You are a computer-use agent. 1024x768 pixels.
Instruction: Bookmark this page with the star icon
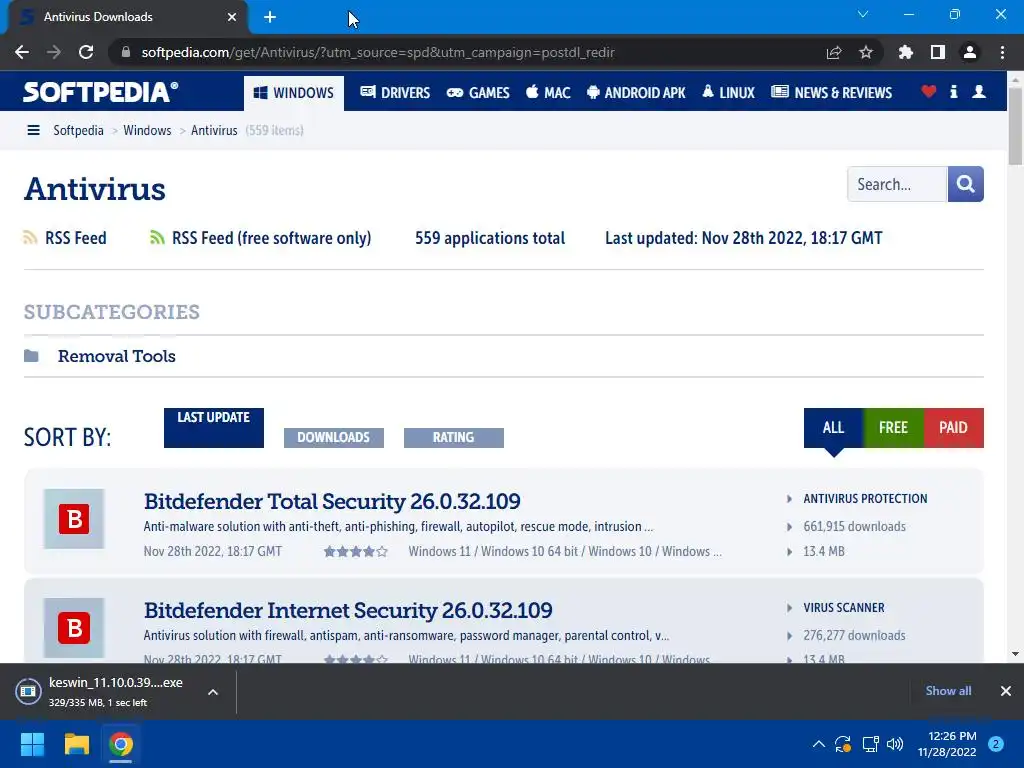pos(865,52)
